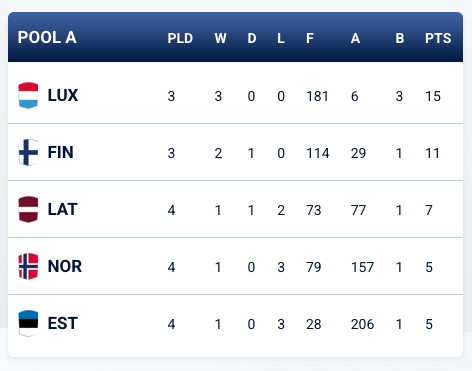Screen dimensions: 472x371
Task: Click the F column header
Action: coord(310,38)
